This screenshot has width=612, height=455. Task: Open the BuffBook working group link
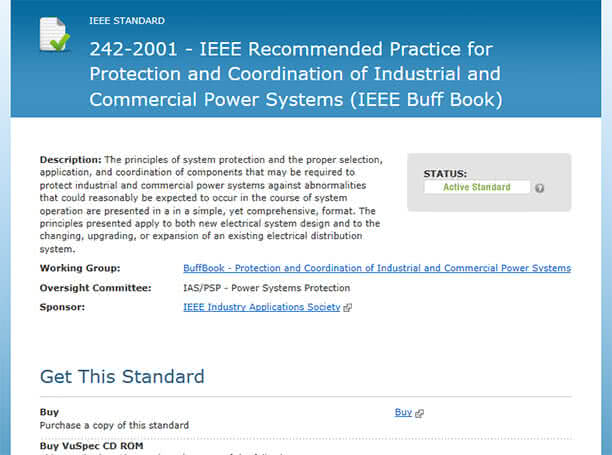click(x=377, y=268)
